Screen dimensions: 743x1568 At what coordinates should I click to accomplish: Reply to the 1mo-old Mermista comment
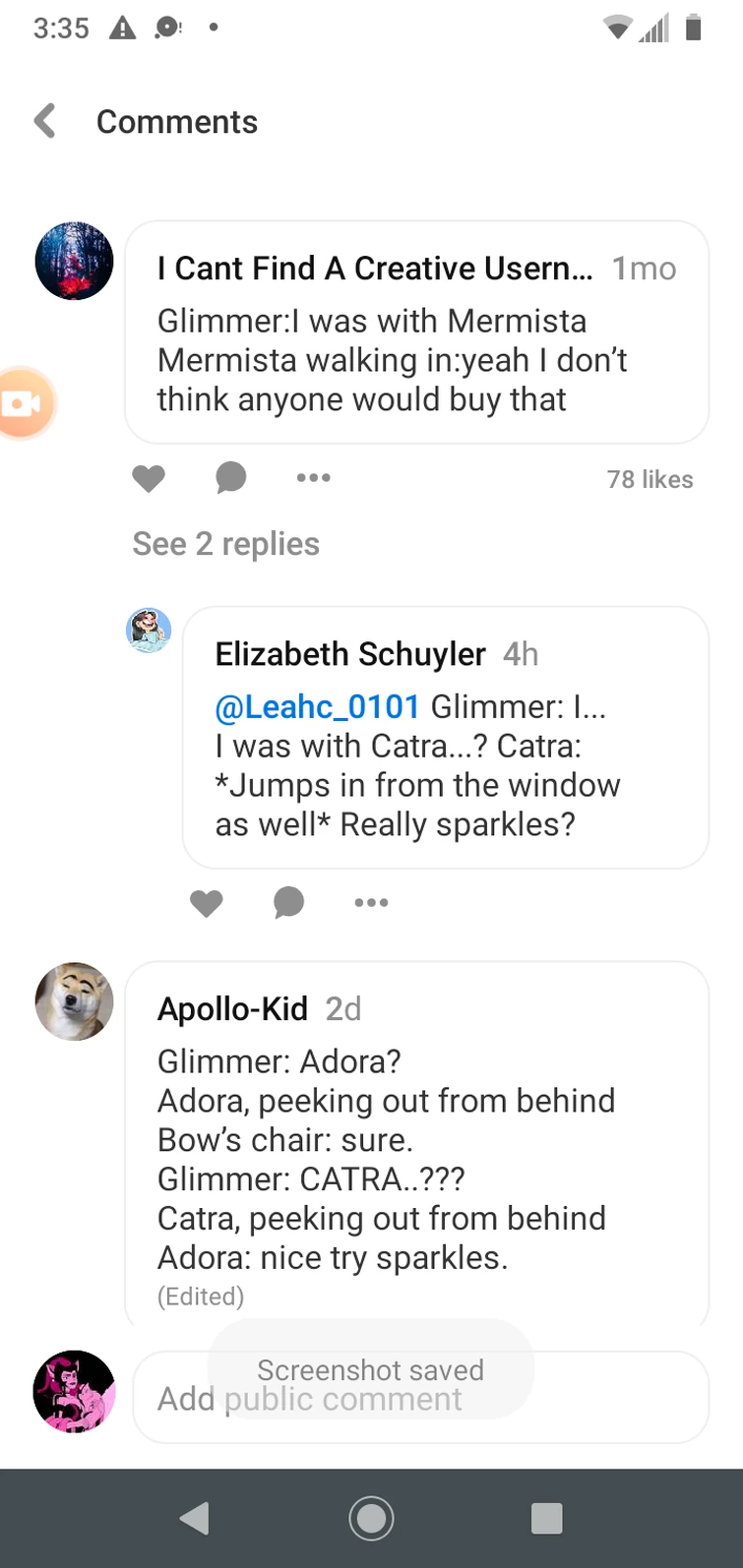(231, 478)
